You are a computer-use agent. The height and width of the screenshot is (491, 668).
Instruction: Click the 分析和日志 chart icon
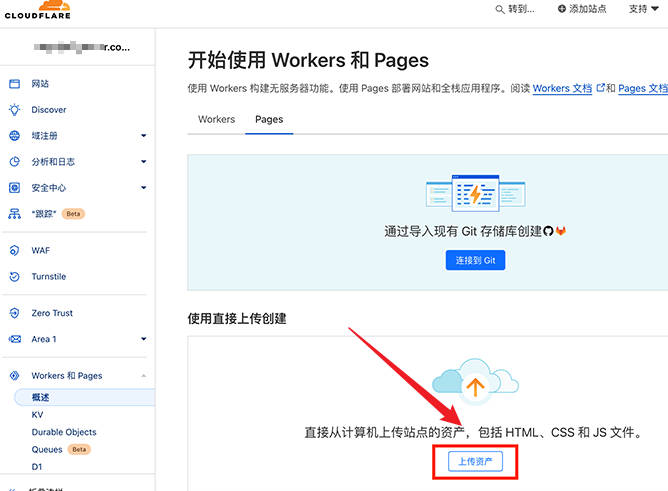[x=14, y=161]
